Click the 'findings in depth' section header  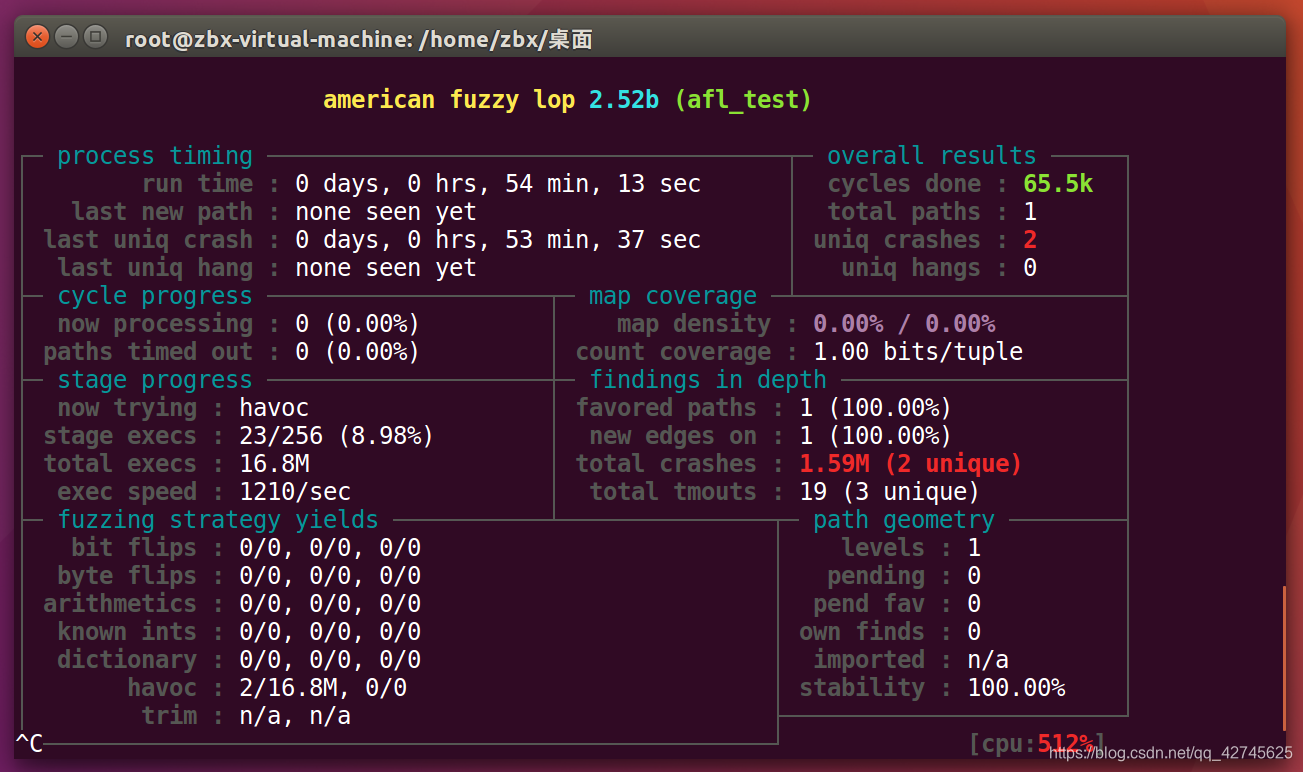tap(708, 380)
